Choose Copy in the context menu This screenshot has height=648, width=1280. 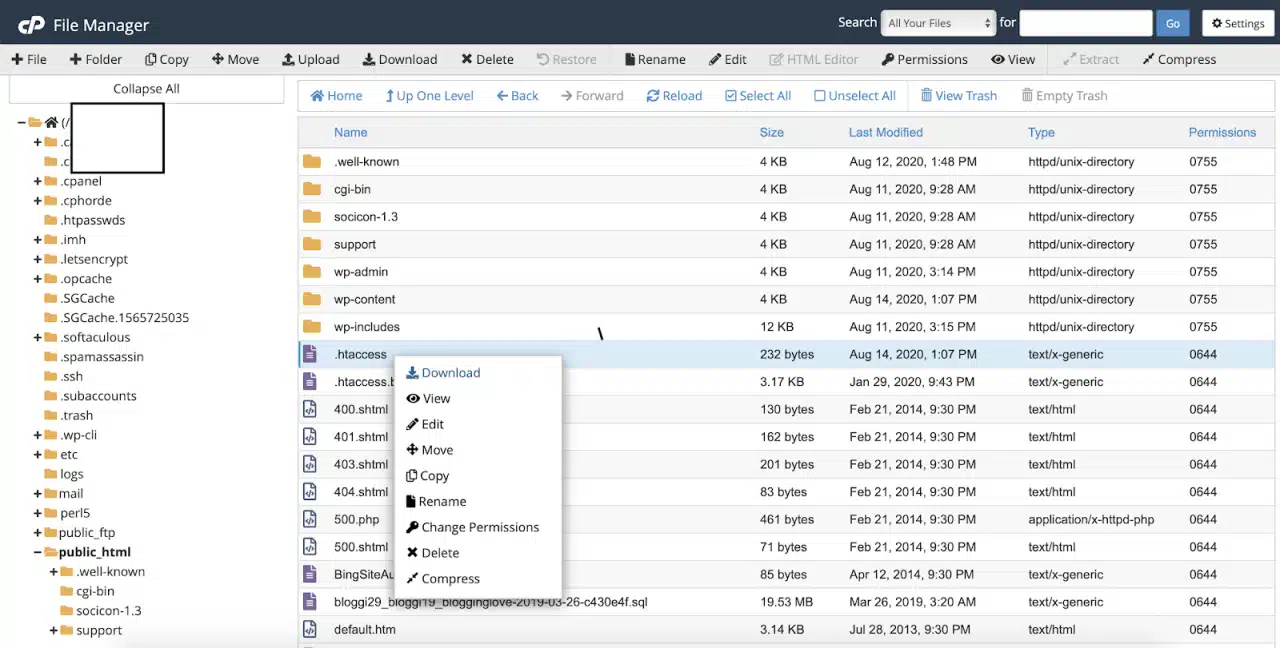(x=428, y=476)
